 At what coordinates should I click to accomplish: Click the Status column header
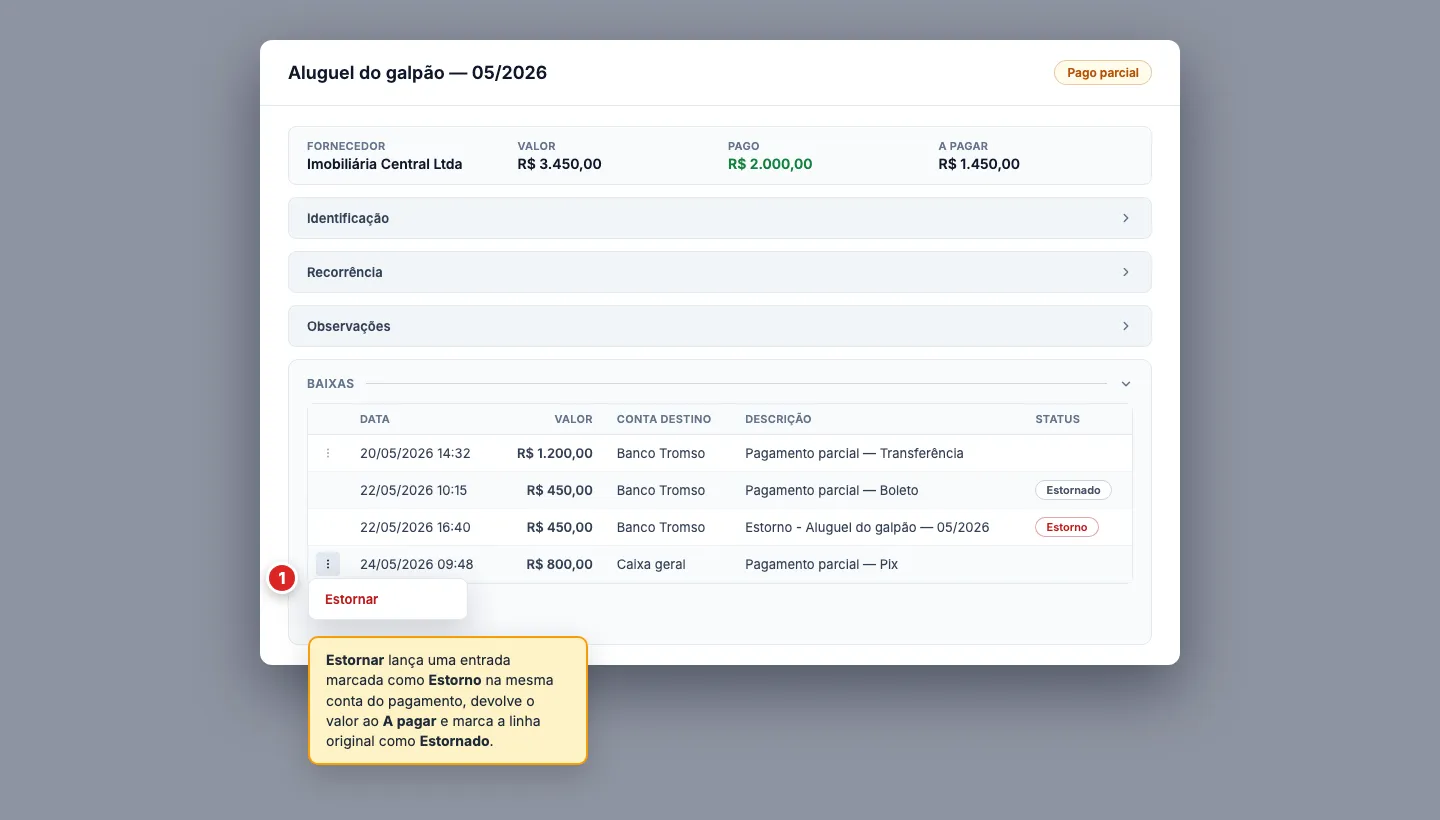[1057, 419]
